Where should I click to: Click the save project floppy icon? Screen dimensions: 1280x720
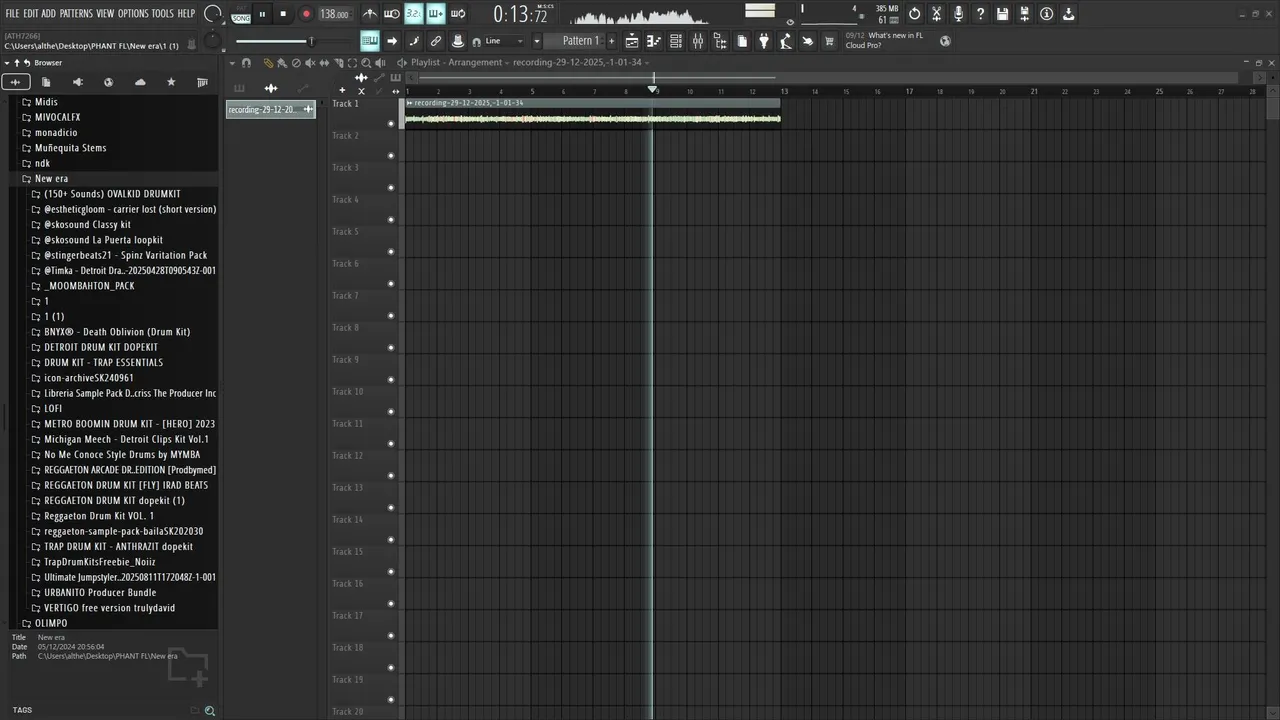[x=1002, y=14]
